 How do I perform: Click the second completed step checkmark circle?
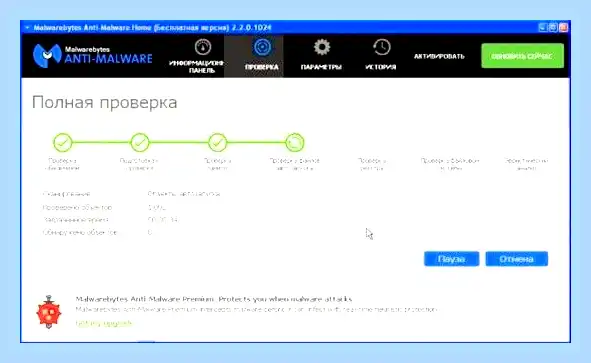point(140,142)
